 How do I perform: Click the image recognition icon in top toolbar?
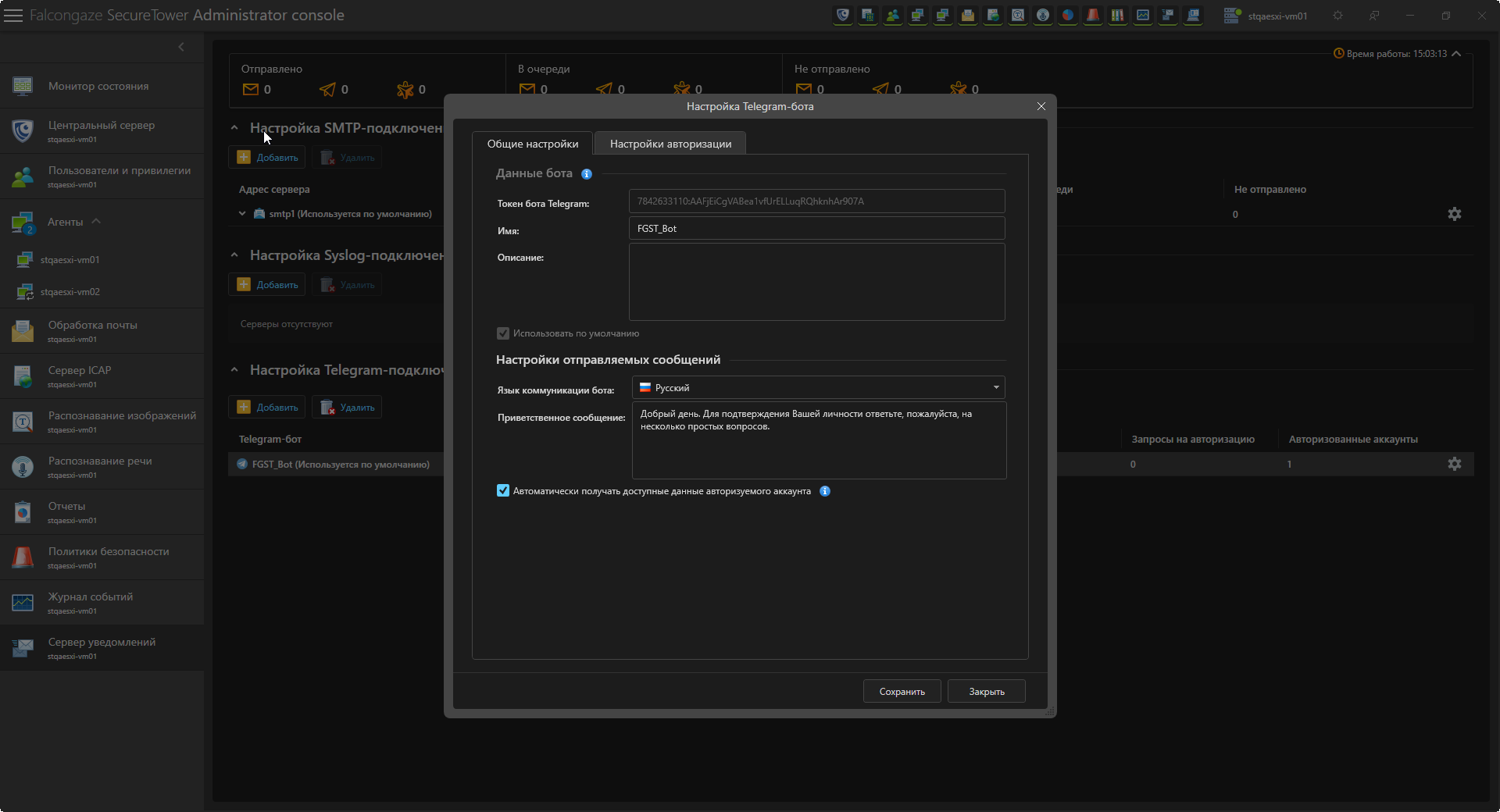[x=1018, y=15]
